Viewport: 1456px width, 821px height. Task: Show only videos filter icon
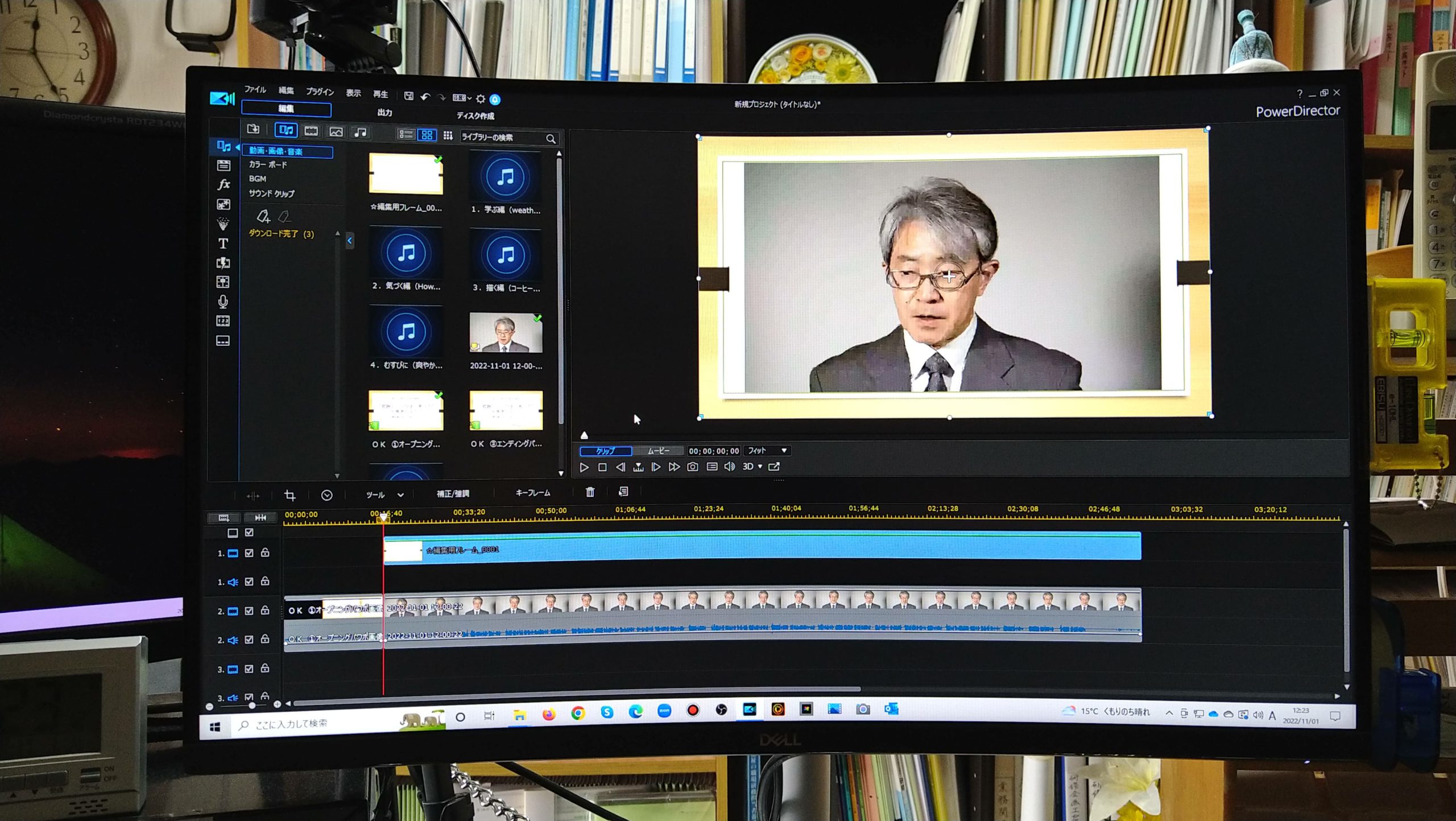pyautogui.click(x=311, y=131)
